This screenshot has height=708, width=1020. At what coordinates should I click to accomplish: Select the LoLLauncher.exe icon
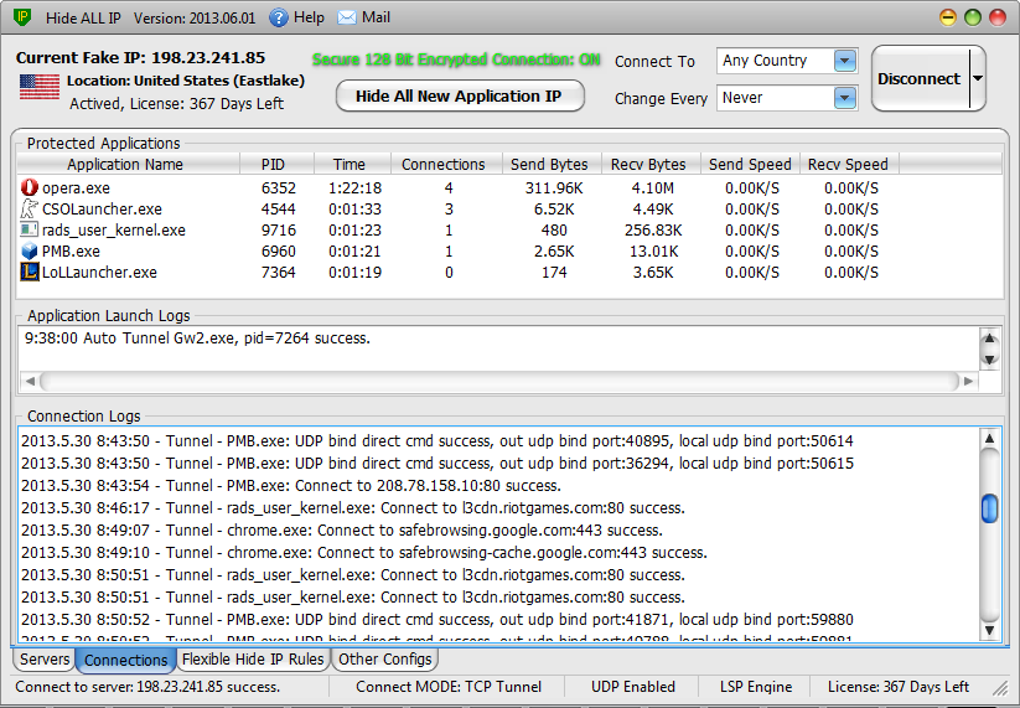pos(29,272)
